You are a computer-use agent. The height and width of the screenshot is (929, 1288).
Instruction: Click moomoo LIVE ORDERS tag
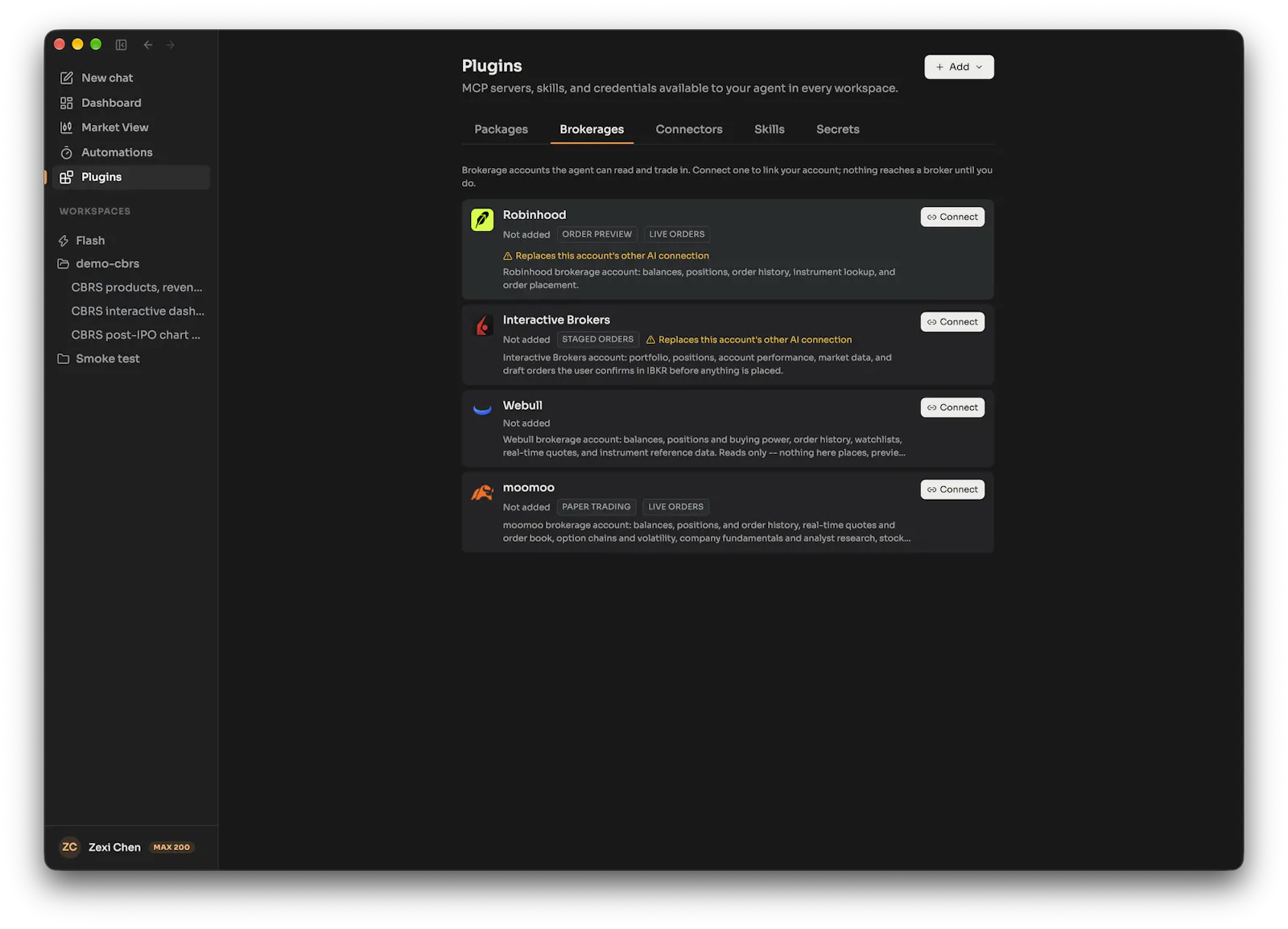[x=675, y=507]
